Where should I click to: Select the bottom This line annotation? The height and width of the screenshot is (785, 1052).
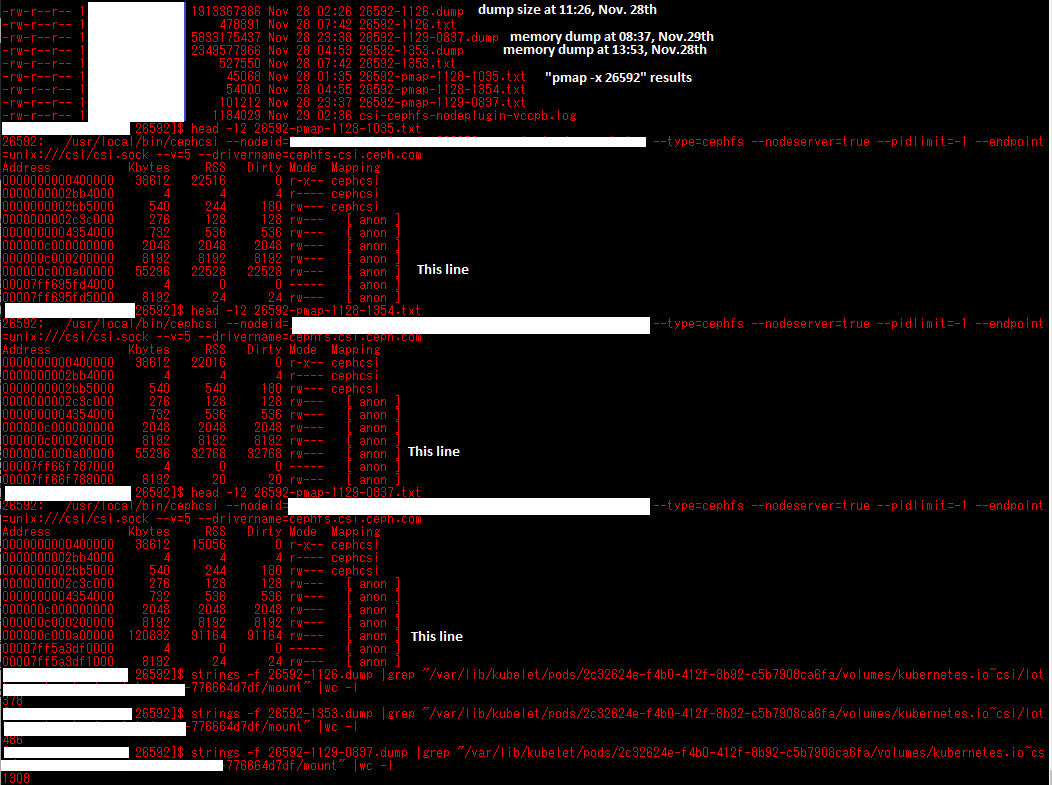pyautogui.click(x=436, y=637)
